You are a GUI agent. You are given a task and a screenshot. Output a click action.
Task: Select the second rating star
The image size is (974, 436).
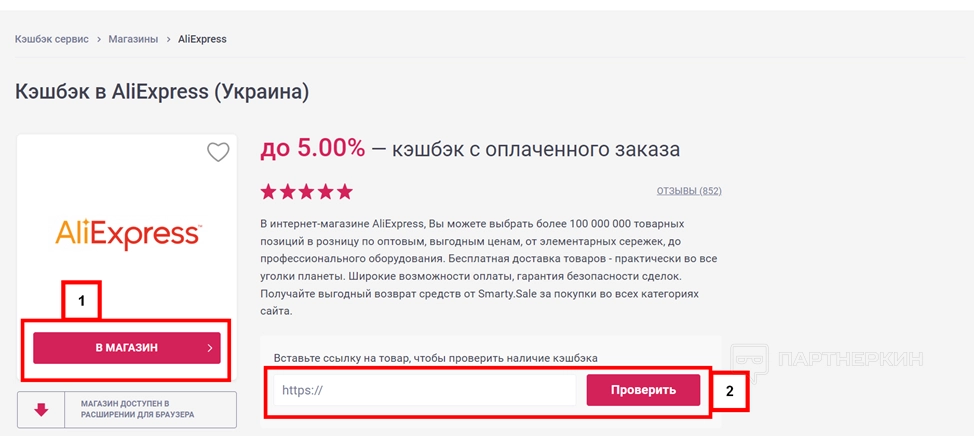[x=287, y=191]
